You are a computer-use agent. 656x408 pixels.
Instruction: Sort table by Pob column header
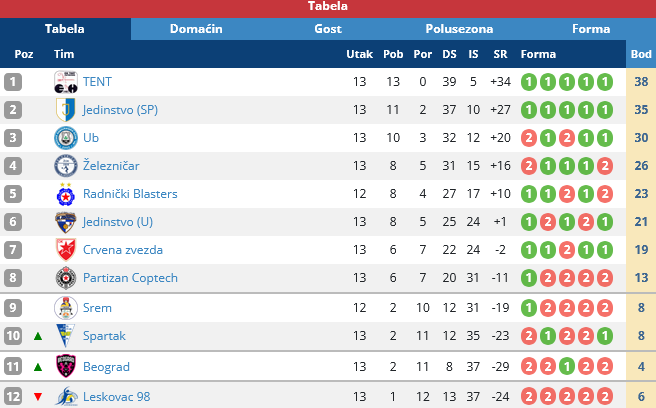tap(393, 54)
